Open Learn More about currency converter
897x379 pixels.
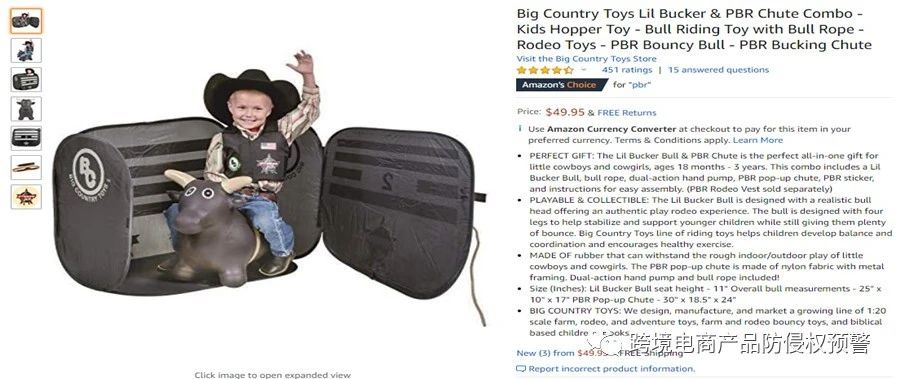click(x=758, y=140)
